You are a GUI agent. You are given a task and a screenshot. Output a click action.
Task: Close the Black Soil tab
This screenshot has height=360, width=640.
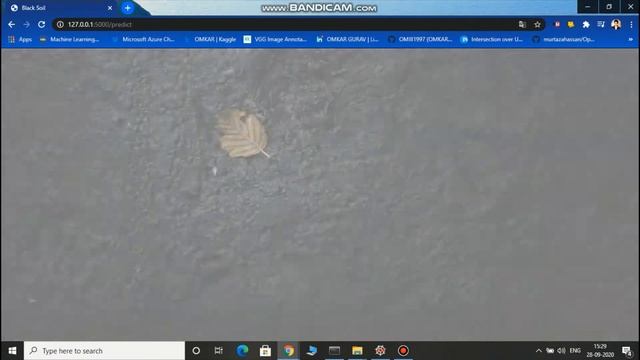(110, 8)
